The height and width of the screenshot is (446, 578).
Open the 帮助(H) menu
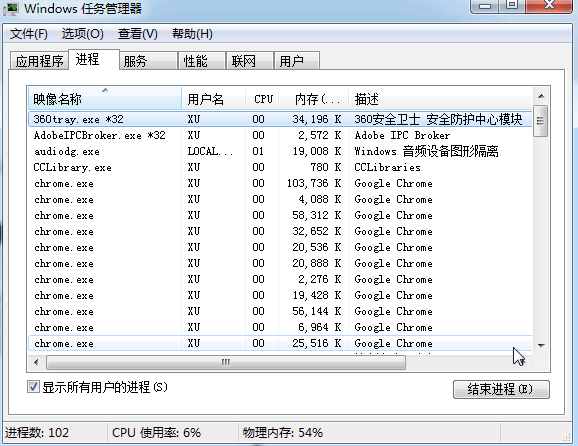192,34
